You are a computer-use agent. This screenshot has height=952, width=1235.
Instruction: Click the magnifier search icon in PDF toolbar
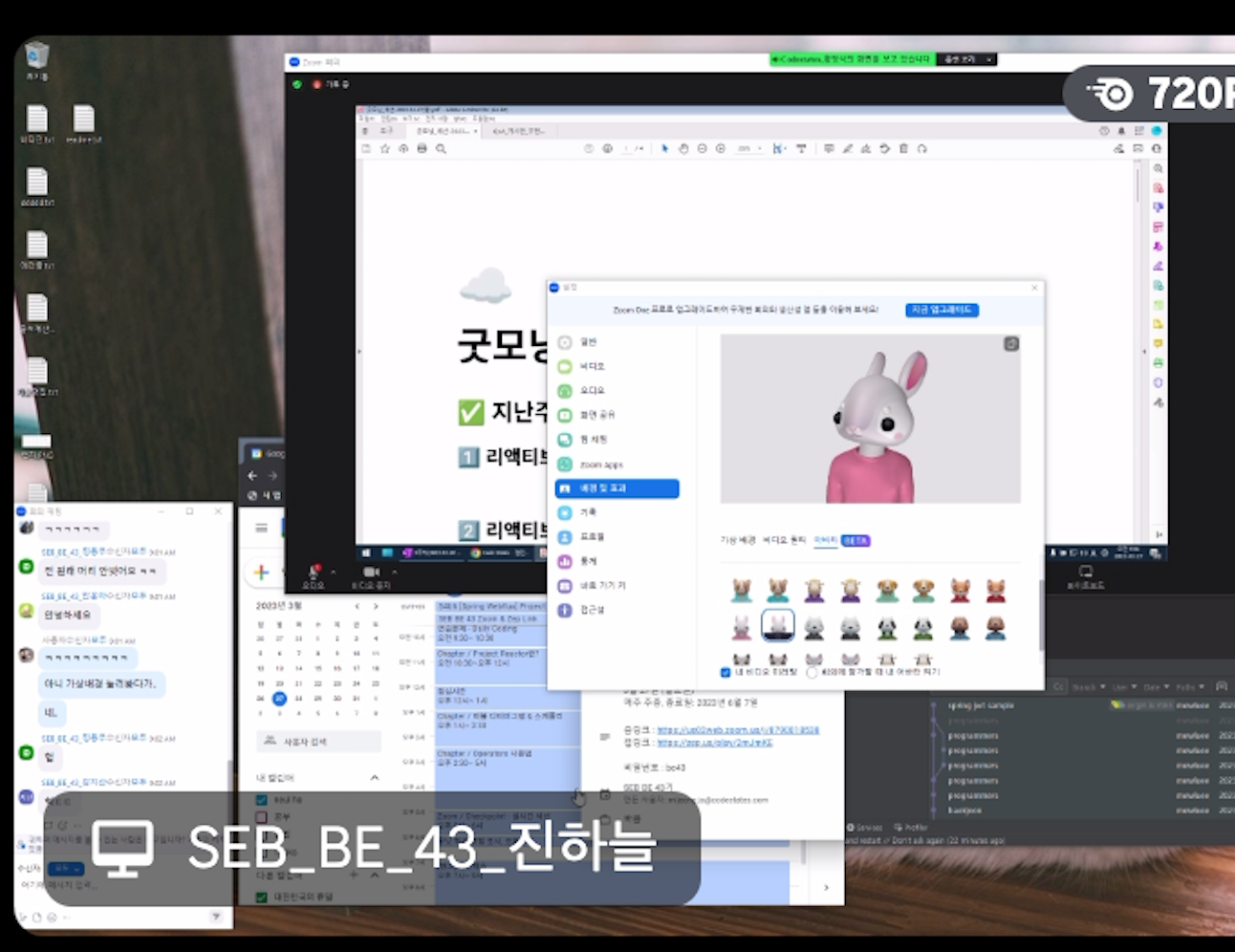441,149
